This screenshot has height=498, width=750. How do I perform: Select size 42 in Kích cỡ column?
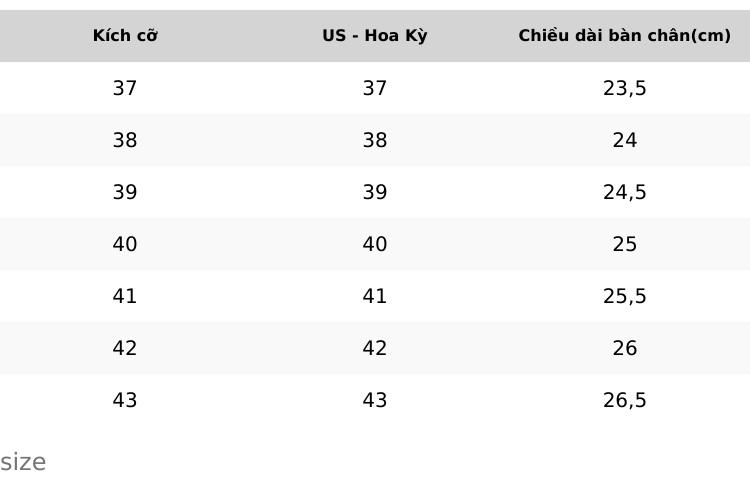125,348
